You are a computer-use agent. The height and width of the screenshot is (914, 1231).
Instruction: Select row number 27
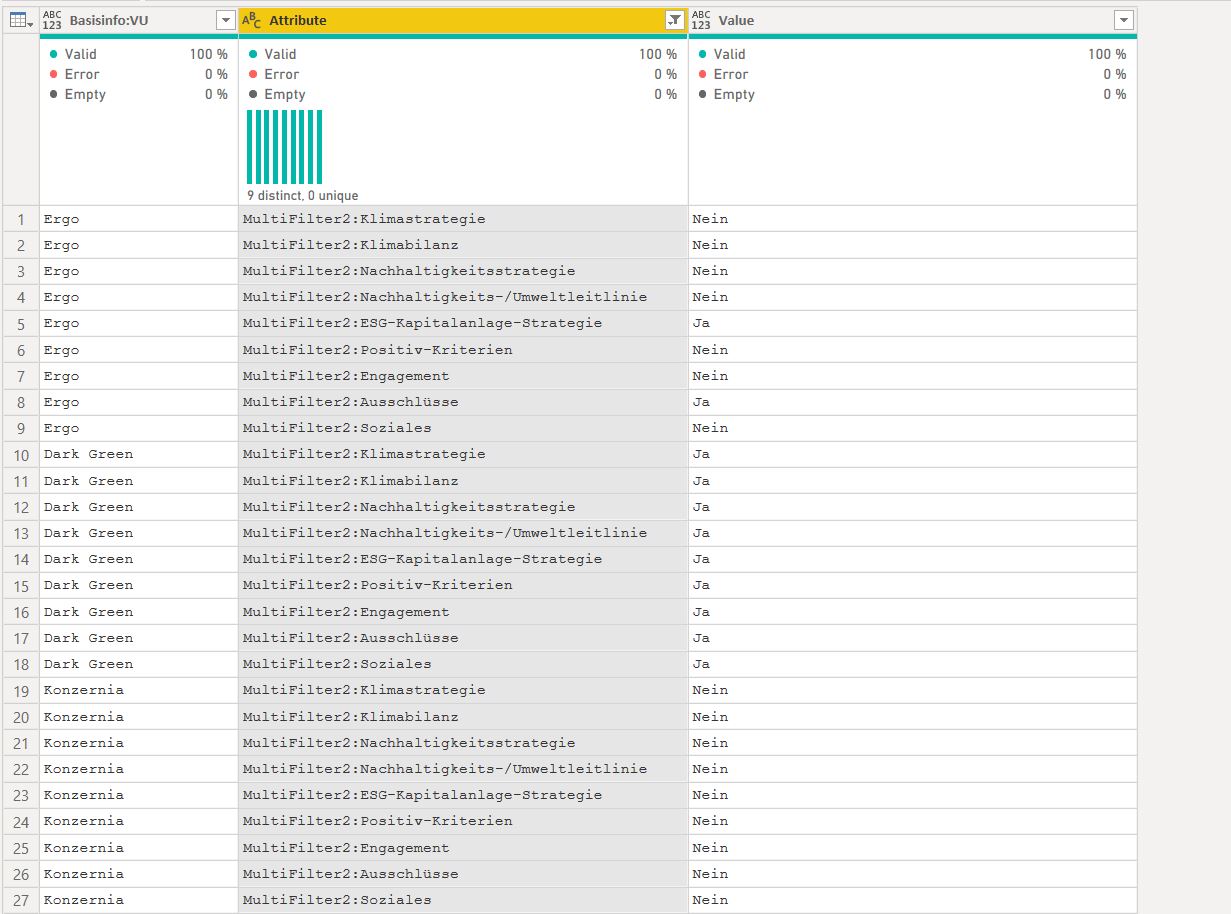[20, 900]
